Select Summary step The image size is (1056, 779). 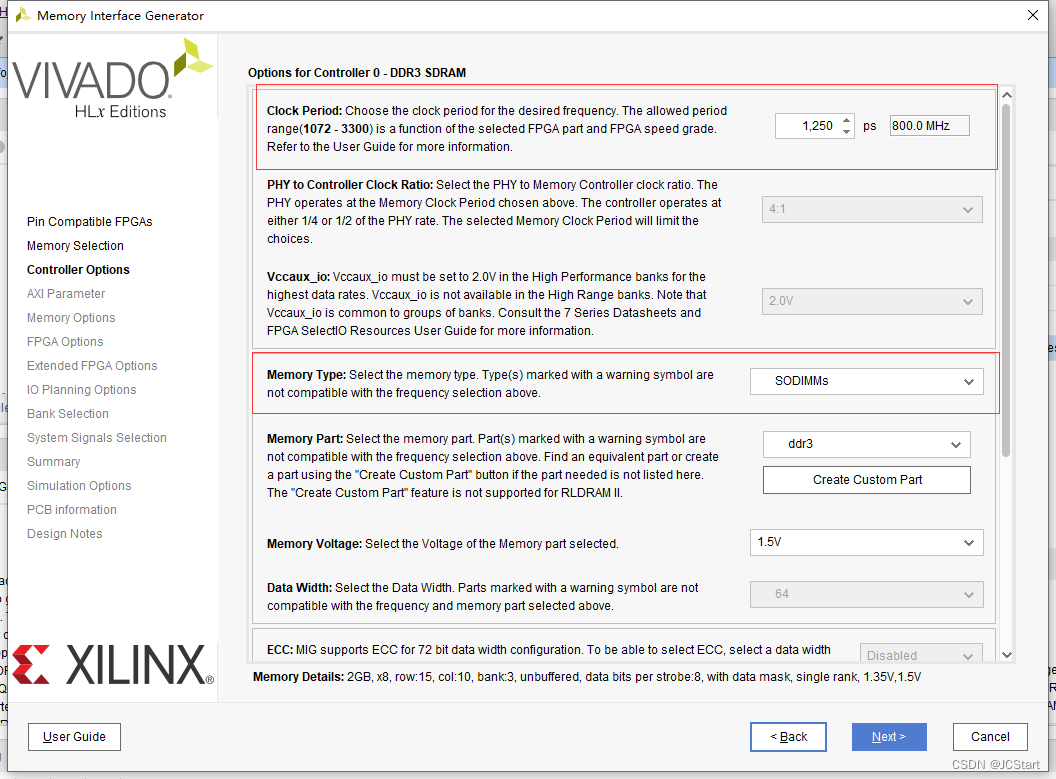53,462
